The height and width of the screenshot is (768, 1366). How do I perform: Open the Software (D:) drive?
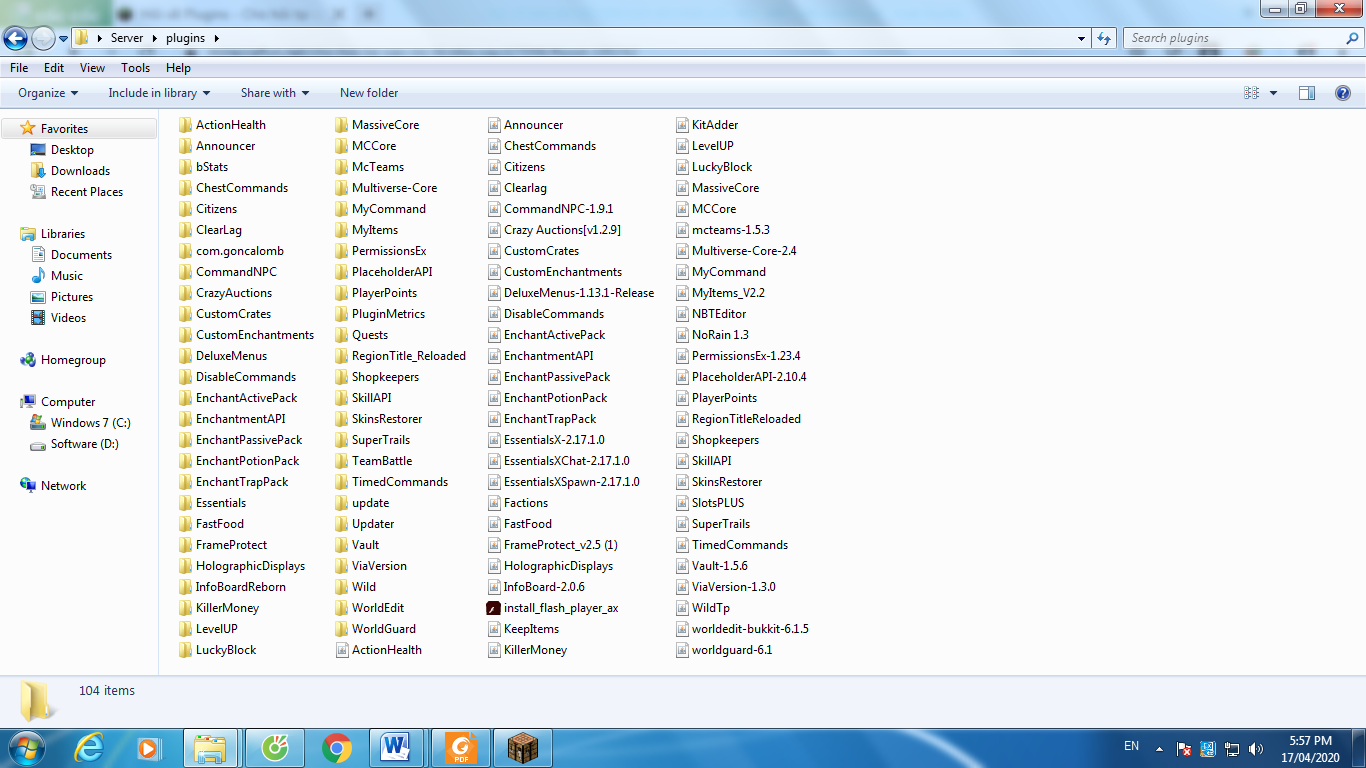(84, 444)
